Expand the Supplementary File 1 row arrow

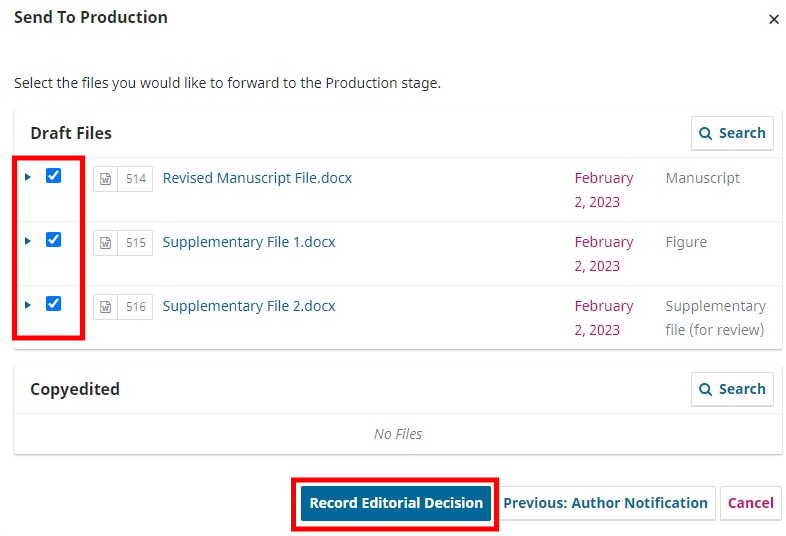28,241
